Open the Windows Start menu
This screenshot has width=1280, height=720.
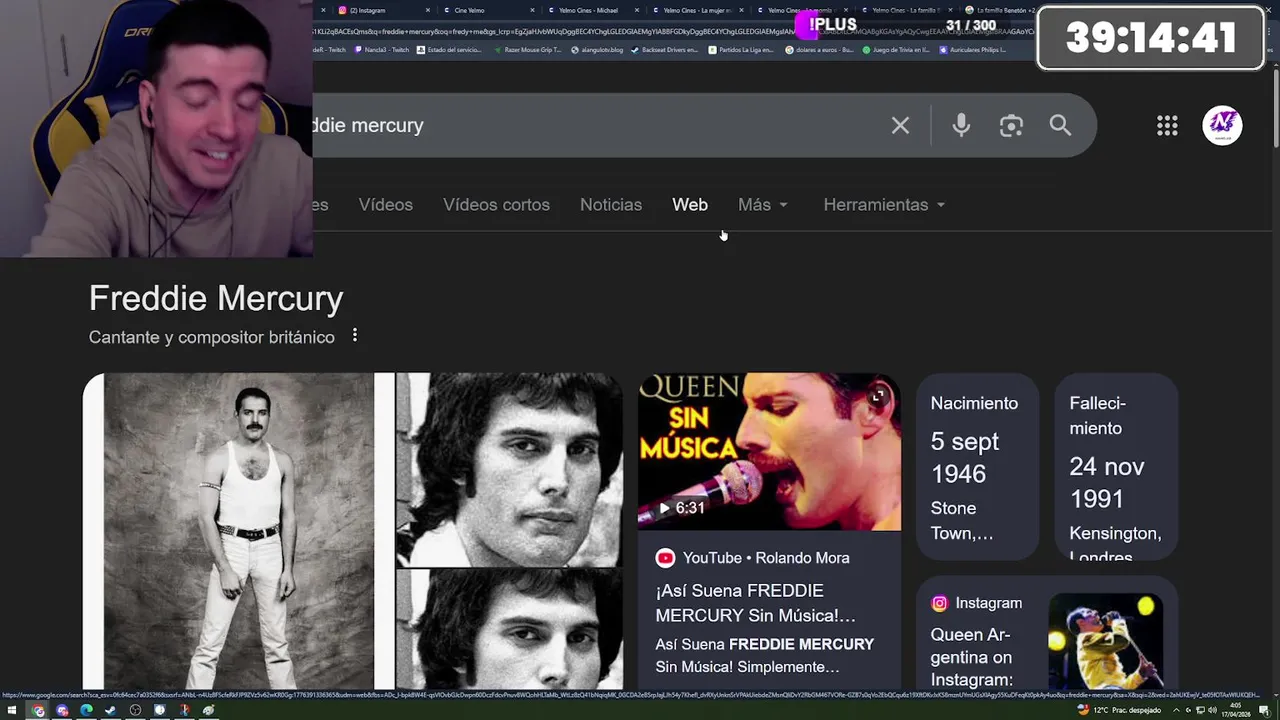(x=12, y=711)
